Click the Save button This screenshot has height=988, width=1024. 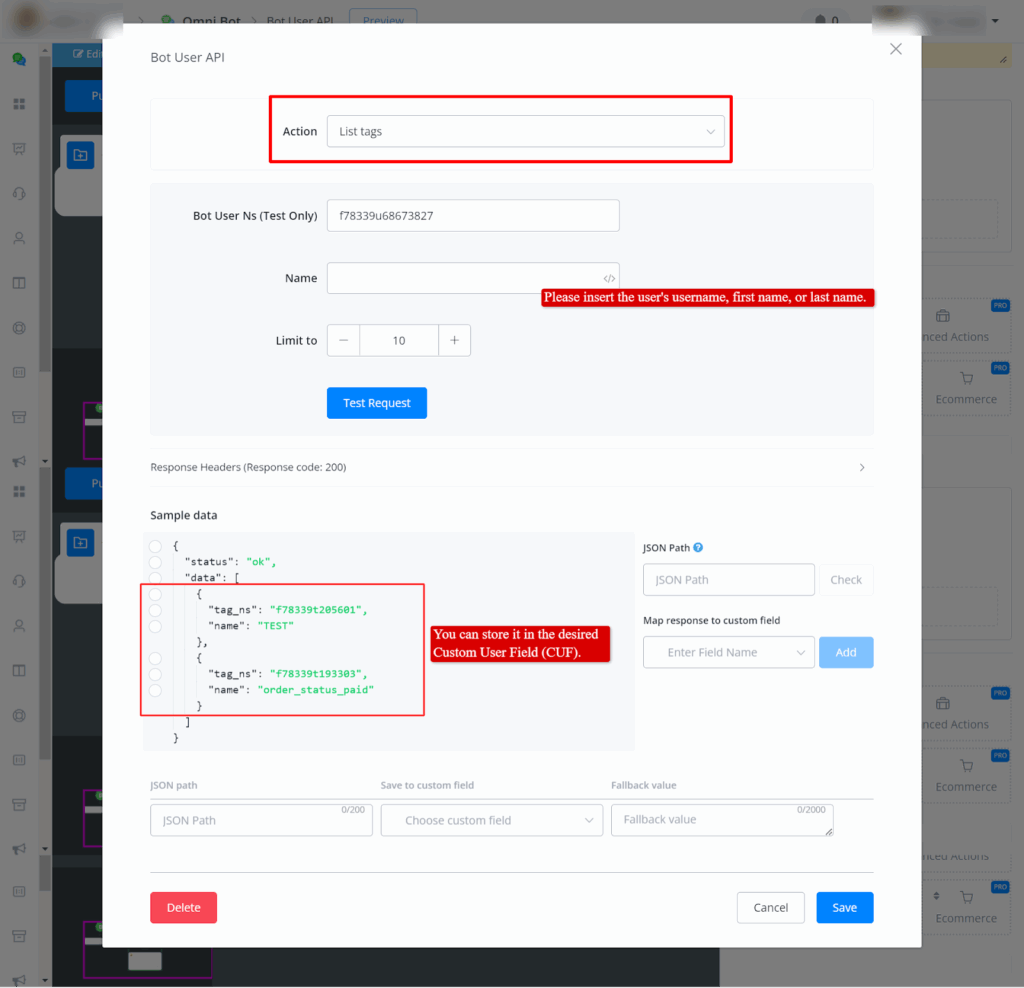844,907
